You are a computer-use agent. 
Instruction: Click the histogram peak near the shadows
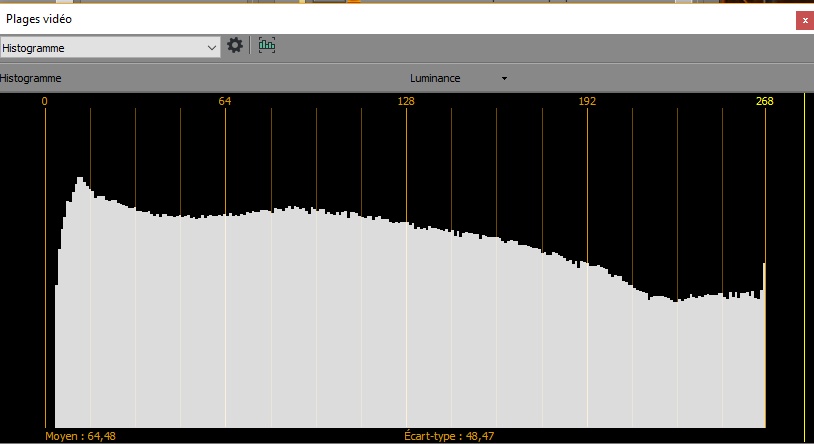[x=80, y=183]
